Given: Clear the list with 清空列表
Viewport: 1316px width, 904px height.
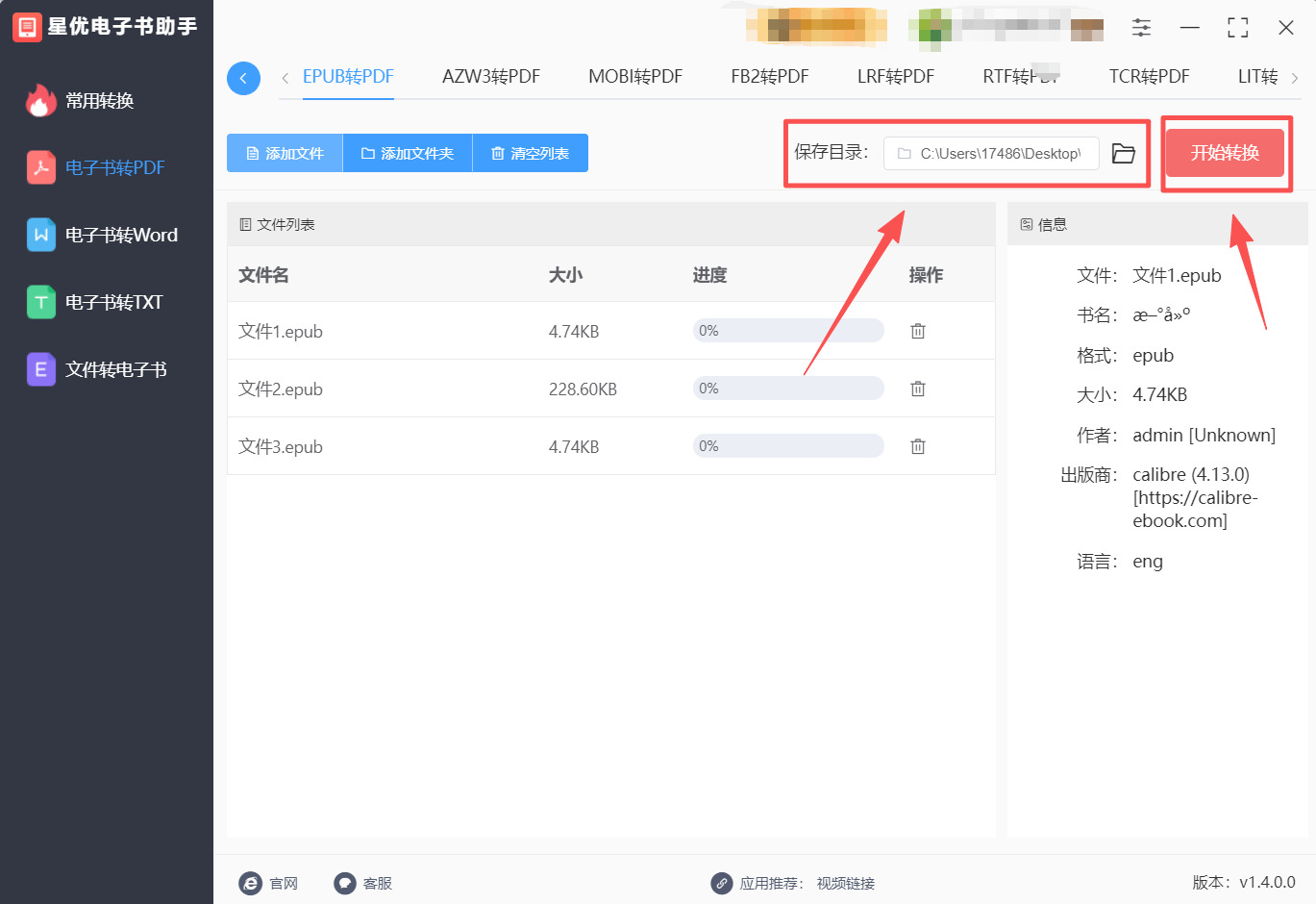Looking at the screenshot, I should 531,153.
